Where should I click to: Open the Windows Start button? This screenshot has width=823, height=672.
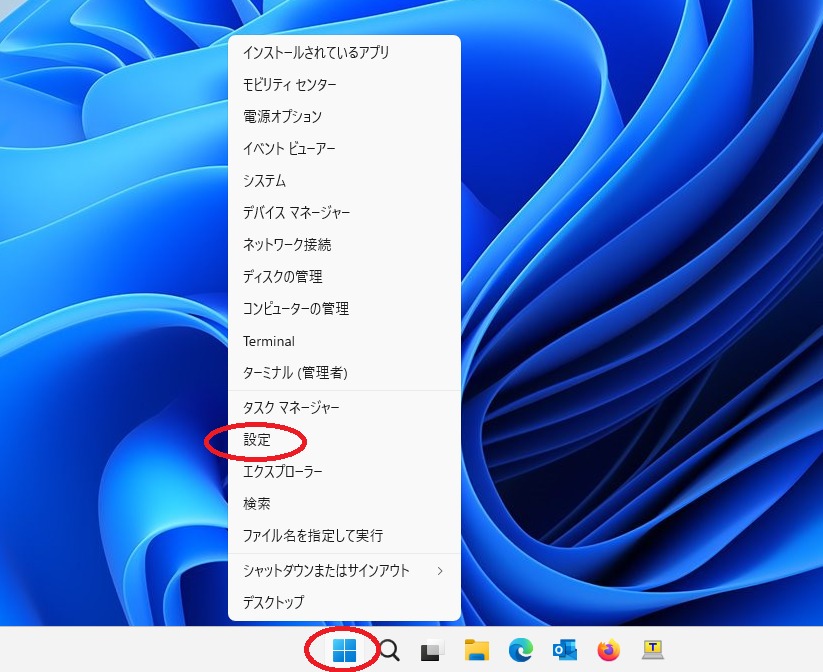344,650
